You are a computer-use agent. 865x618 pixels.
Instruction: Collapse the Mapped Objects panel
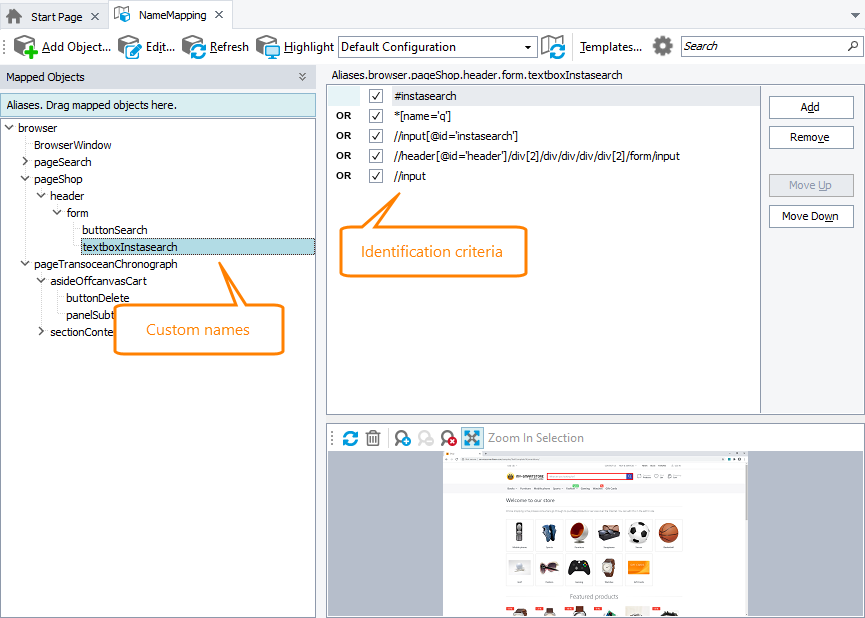tap(304, 77)
